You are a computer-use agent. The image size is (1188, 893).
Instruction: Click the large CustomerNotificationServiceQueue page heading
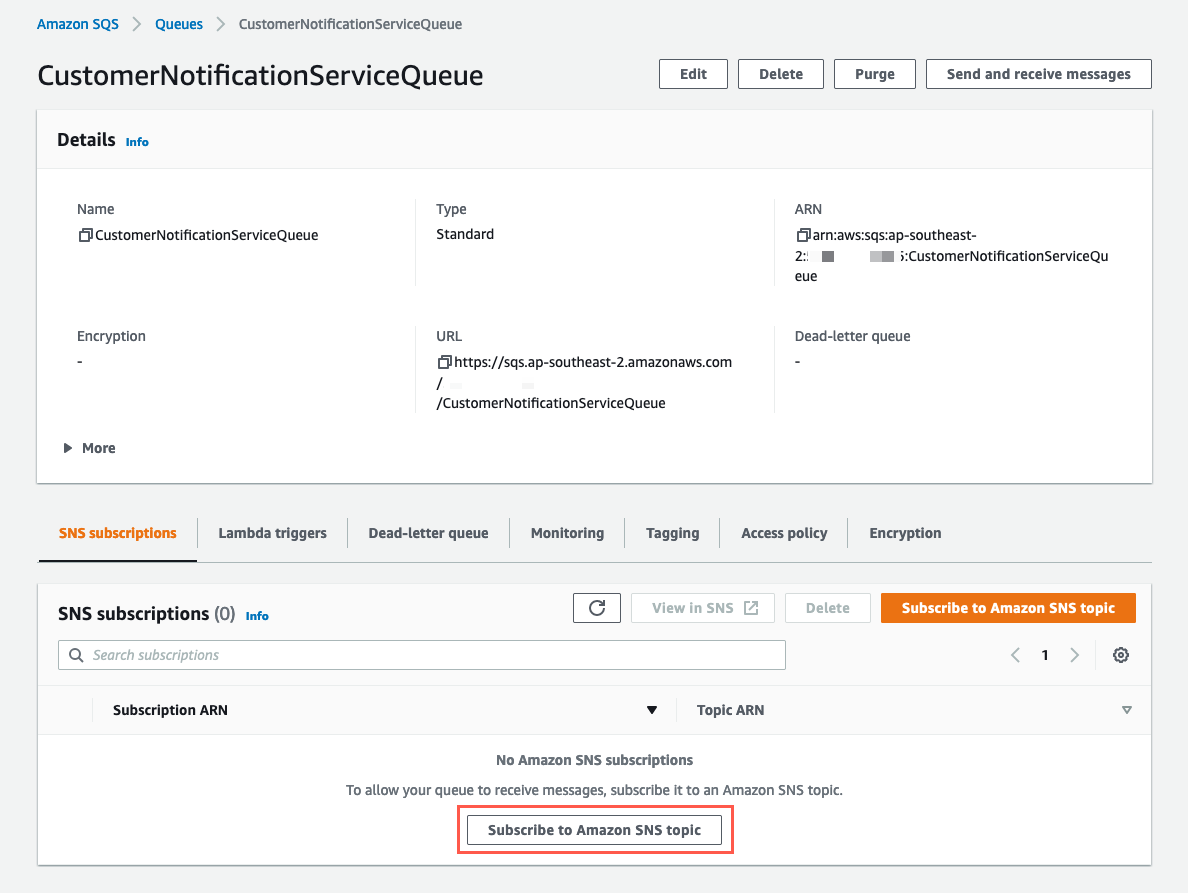[260, 76]
